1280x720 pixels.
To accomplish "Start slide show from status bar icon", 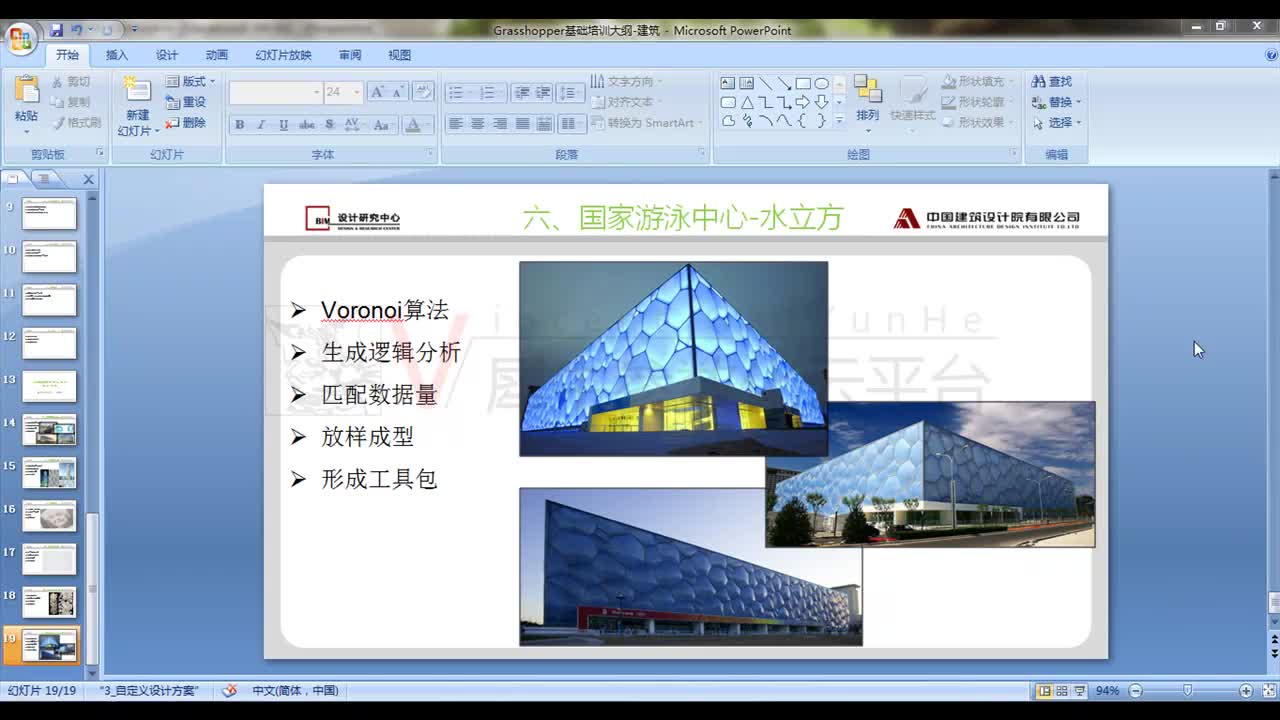I will tap(1080, 691).
